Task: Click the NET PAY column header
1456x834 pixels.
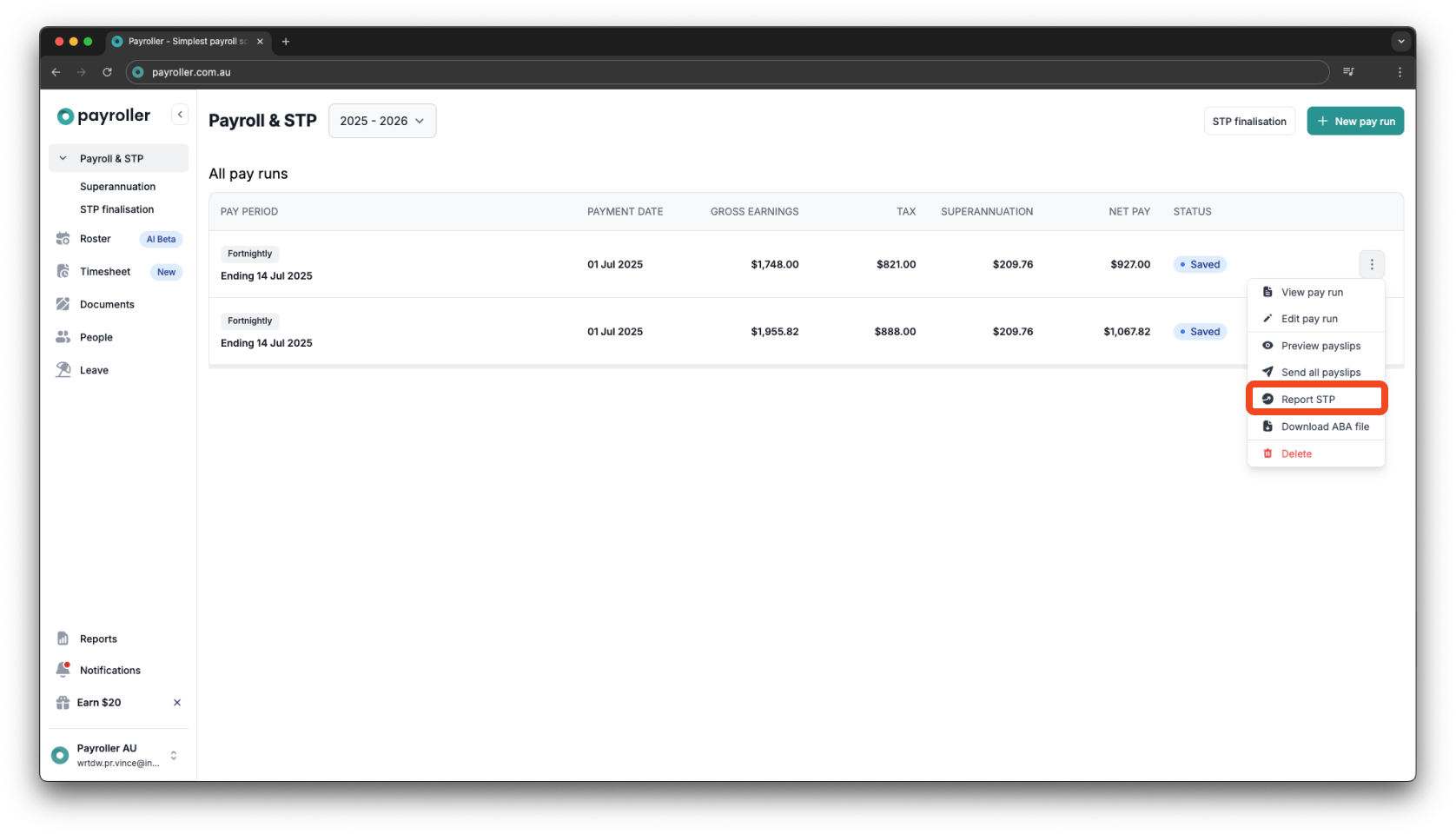Action: tap(1129, 211)
